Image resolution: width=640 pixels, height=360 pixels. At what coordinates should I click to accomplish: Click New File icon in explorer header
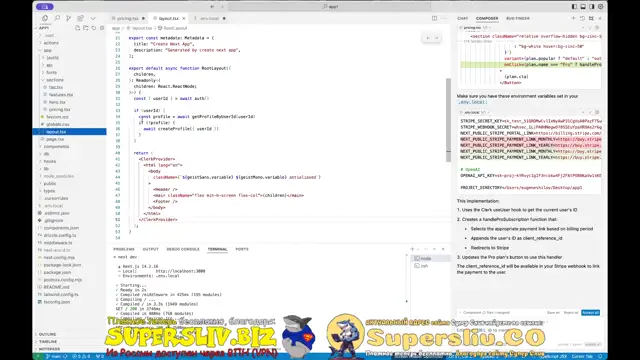78,28
